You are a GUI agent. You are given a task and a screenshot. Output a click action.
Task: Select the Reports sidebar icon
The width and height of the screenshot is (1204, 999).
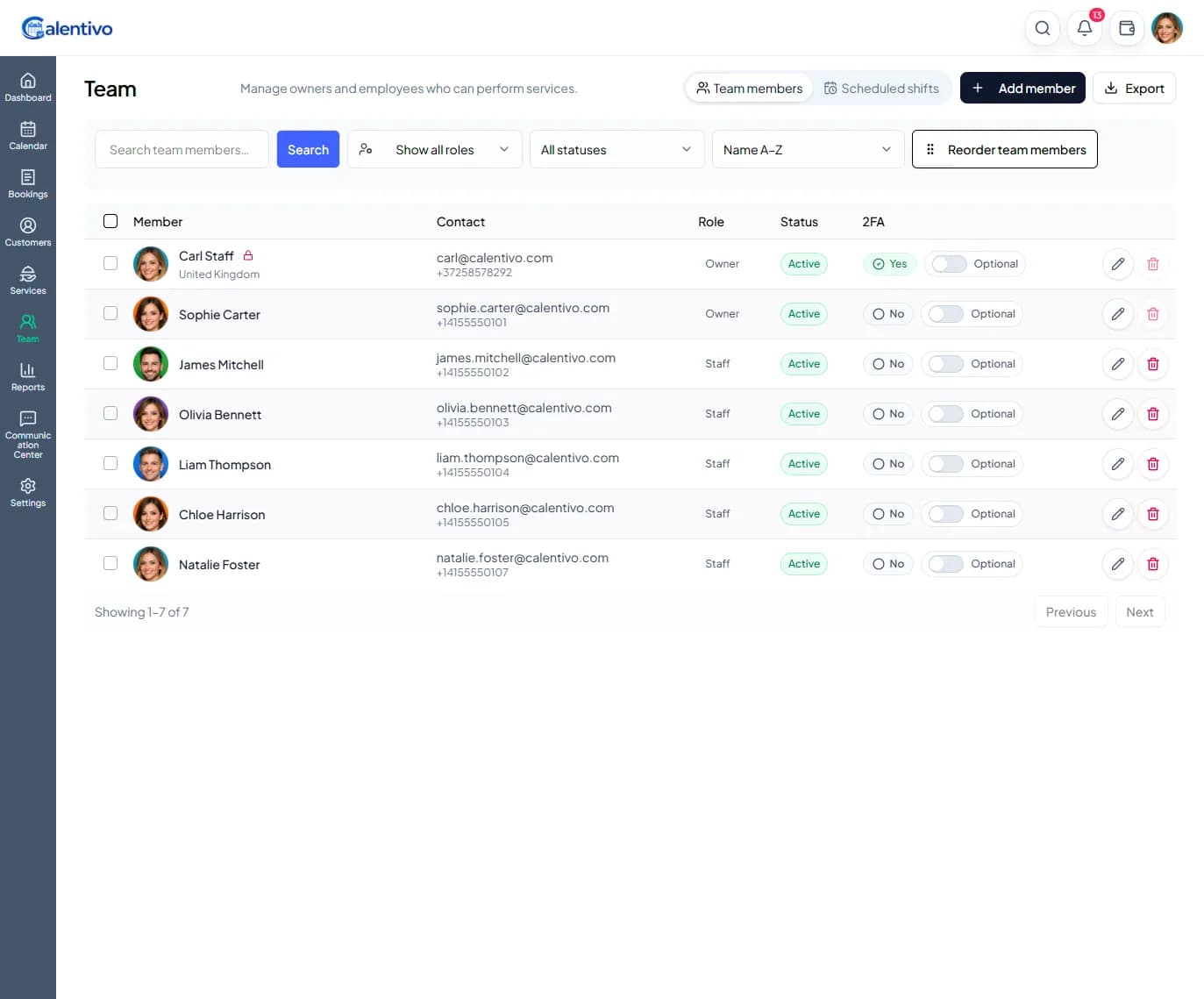[28, 375]
